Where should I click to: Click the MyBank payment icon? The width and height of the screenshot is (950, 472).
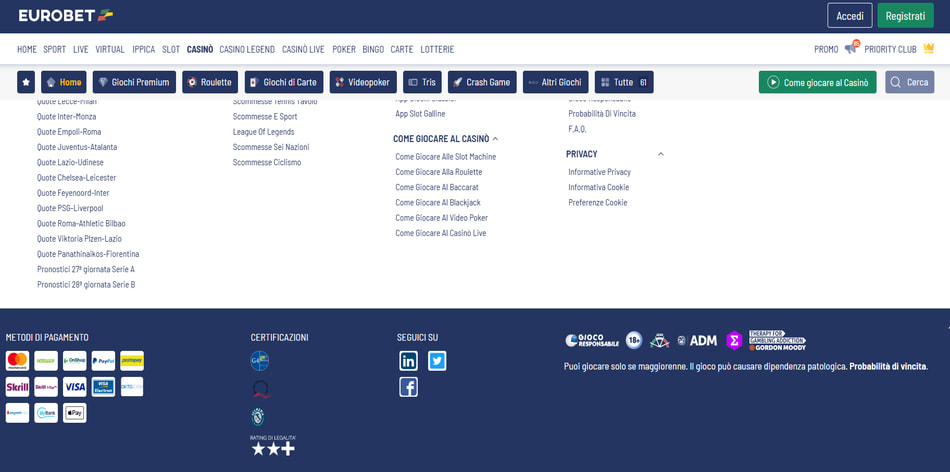(46, 413)
